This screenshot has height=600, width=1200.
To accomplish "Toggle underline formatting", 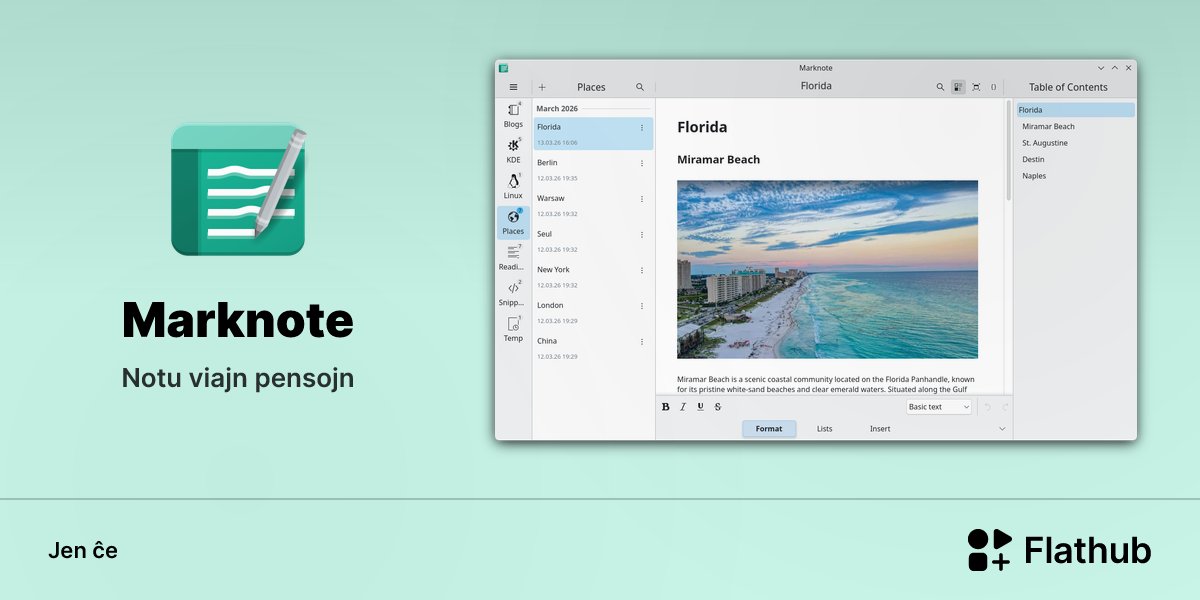I will [700, 407].
